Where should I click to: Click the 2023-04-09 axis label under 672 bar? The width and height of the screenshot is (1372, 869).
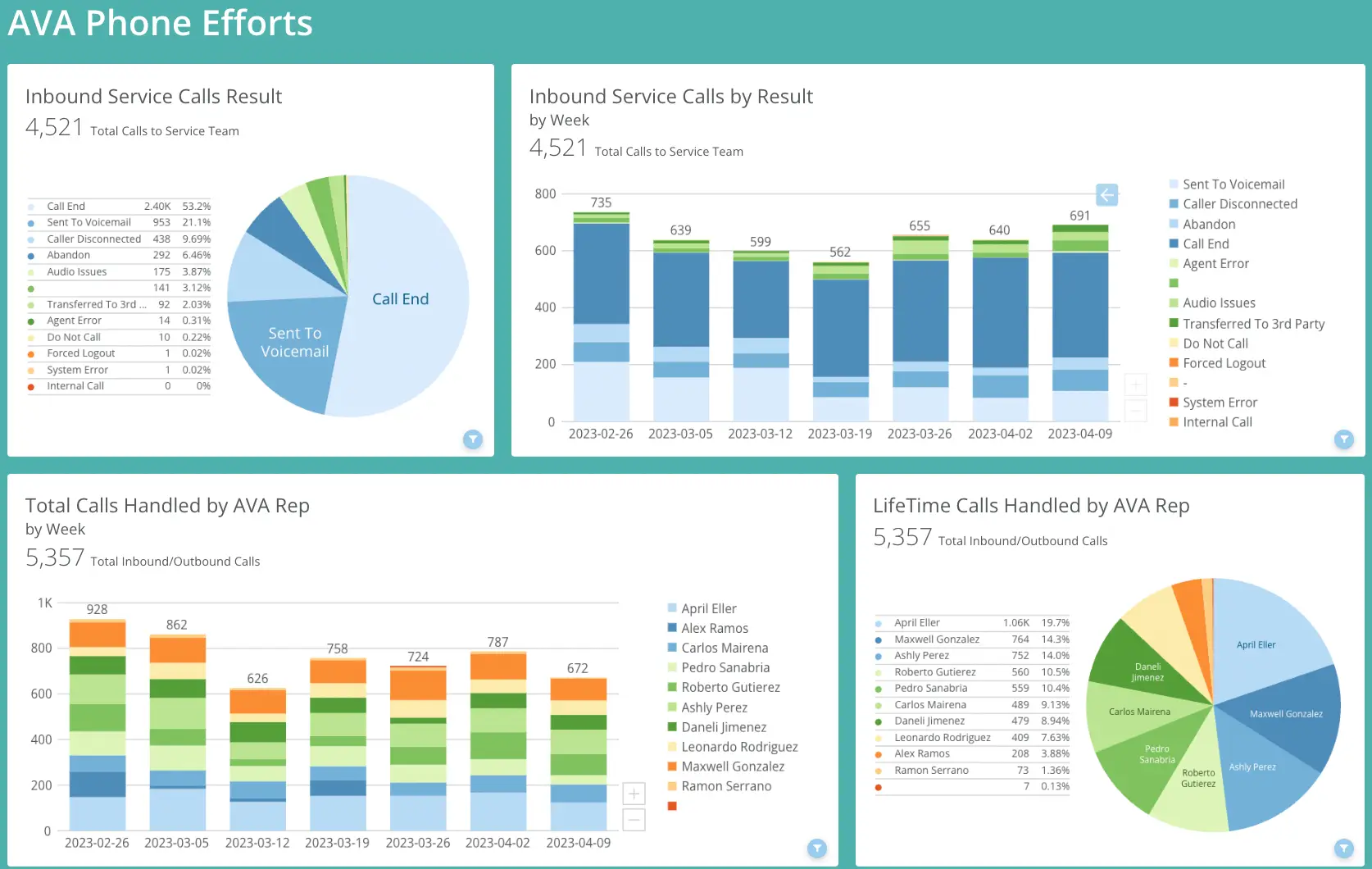tap(579, 843)
